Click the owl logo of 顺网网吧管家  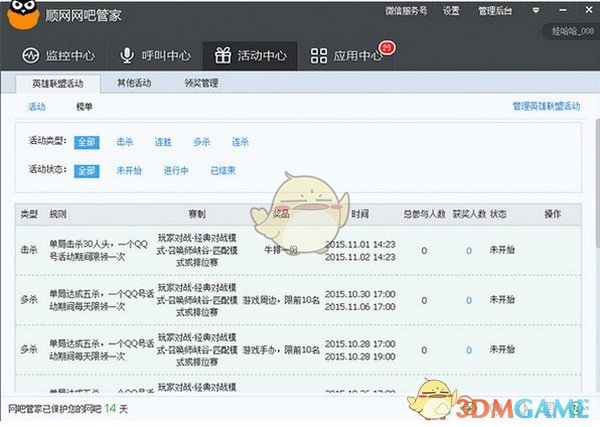point(23,15)
